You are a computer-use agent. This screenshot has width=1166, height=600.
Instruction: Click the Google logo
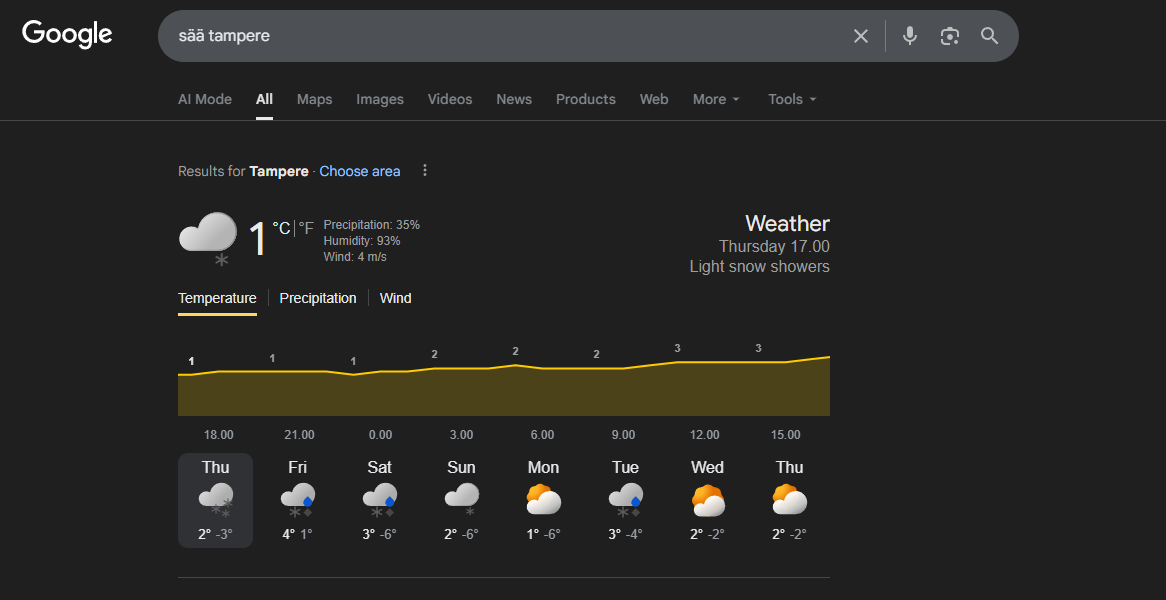tap(67, 34)
